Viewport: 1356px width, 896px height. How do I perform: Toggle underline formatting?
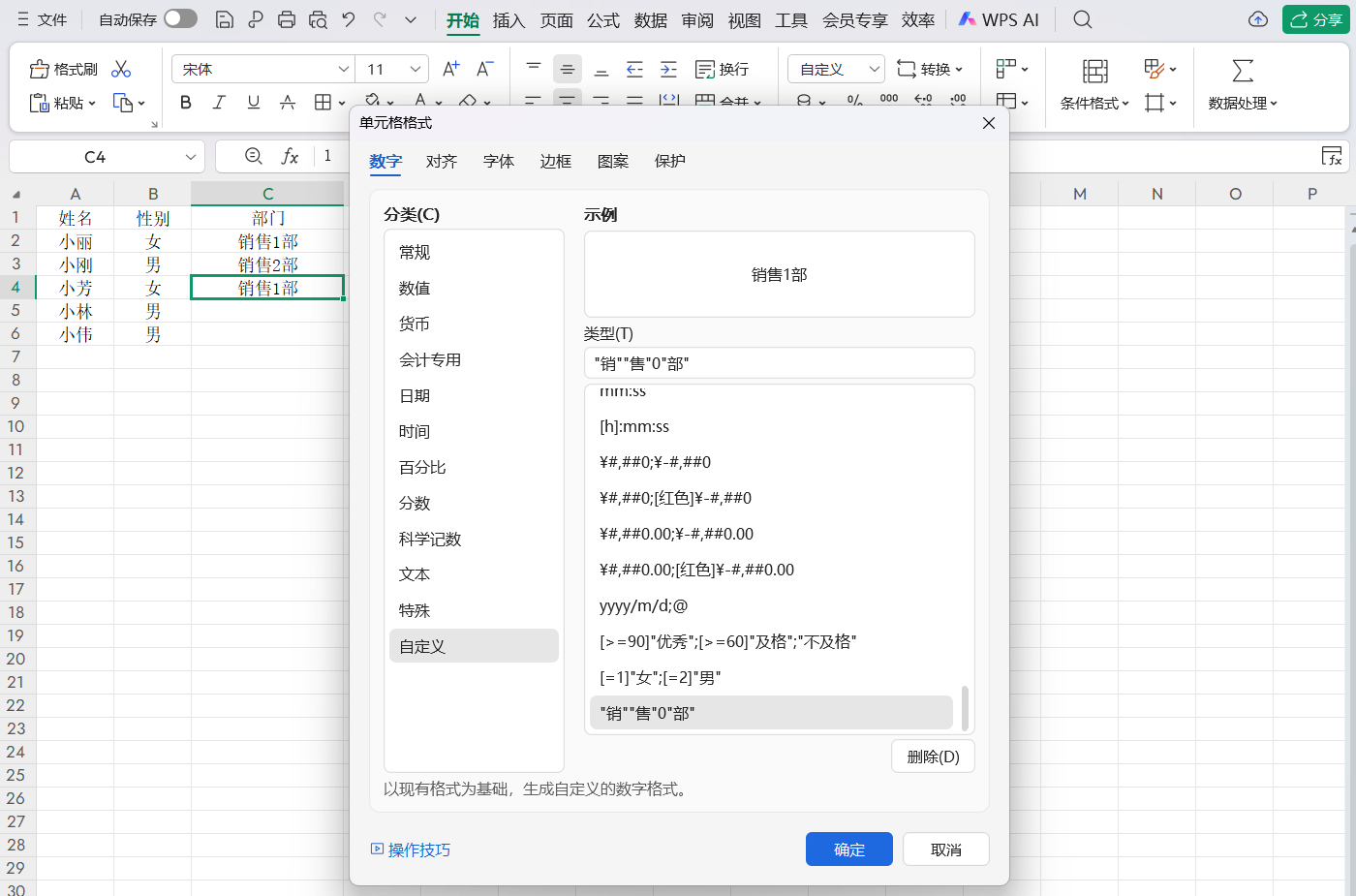coord(253,102)
